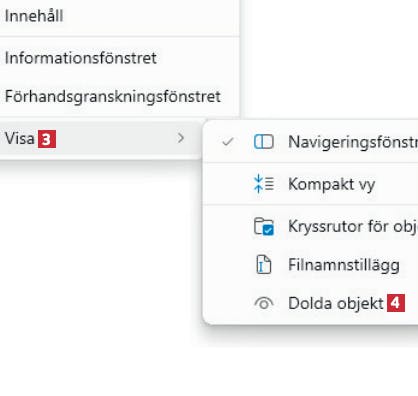Click the navigation pane layout icon
This screenshot has height=396, width=418.
click(264, 142)
